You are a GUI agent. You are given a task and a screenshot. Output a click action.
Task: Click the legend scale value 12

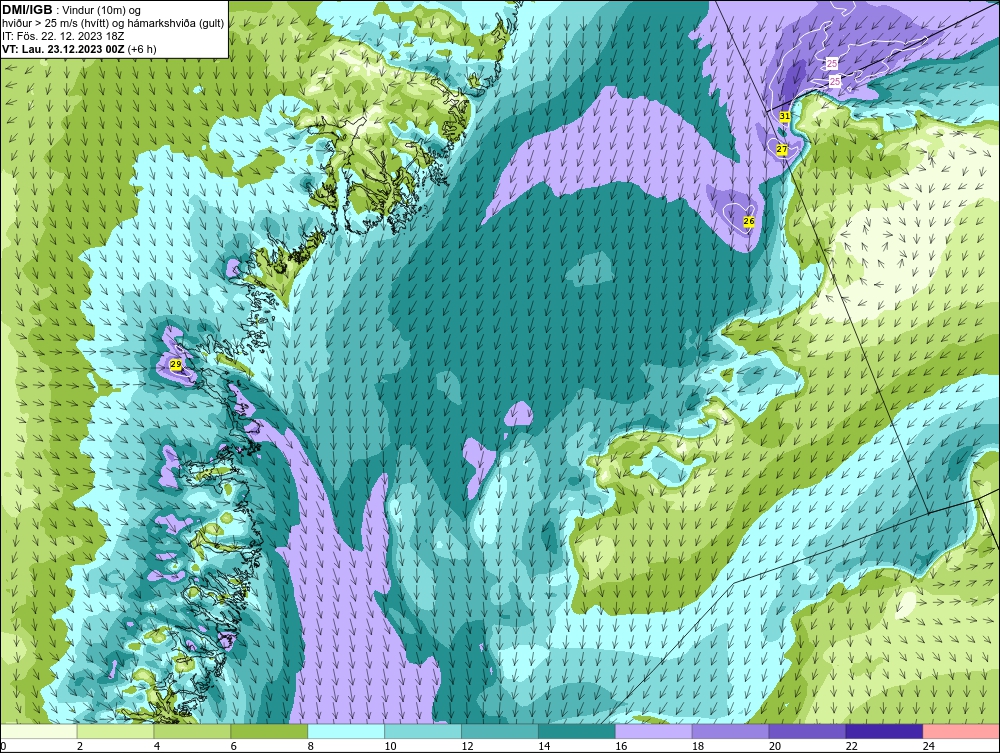click(x=467, y=746)
